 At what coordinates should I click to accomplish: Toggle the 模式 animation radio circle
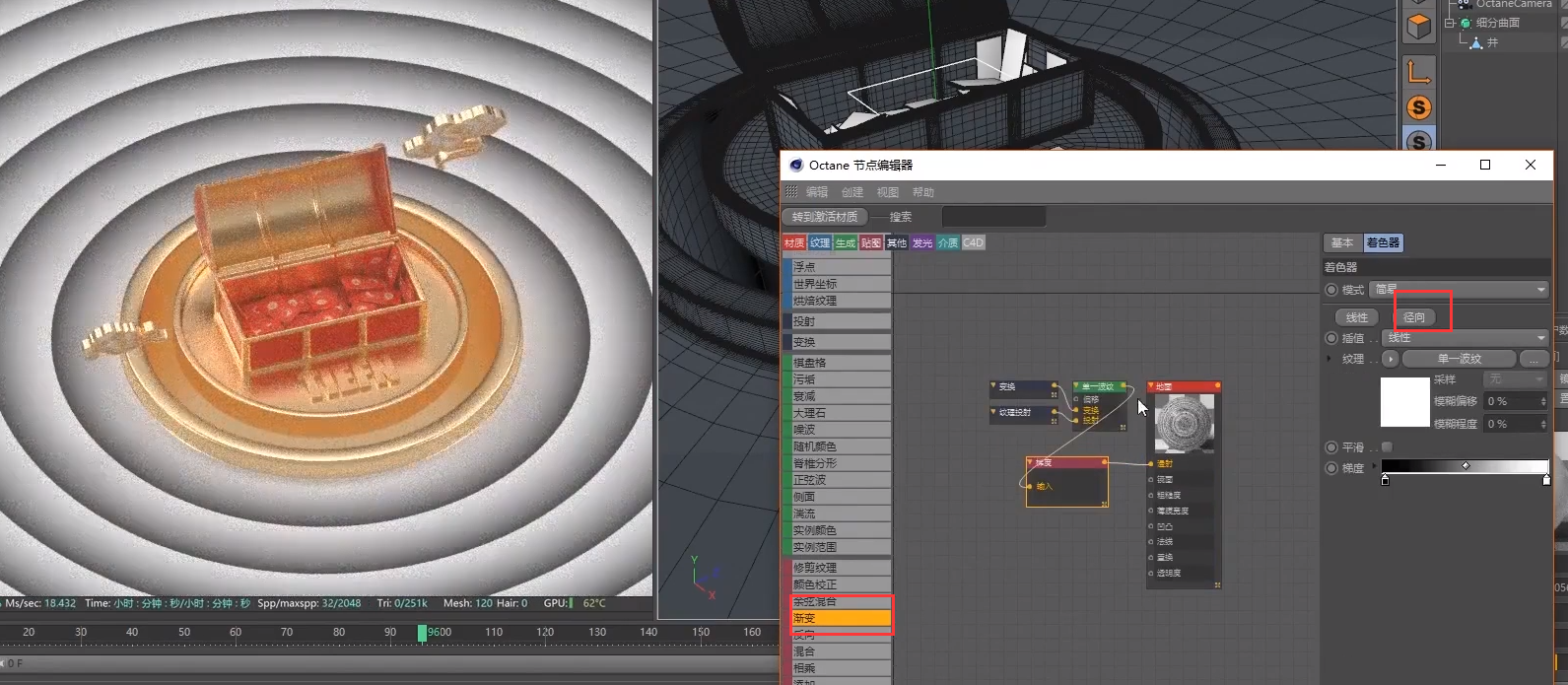(x=1331, y=290)
